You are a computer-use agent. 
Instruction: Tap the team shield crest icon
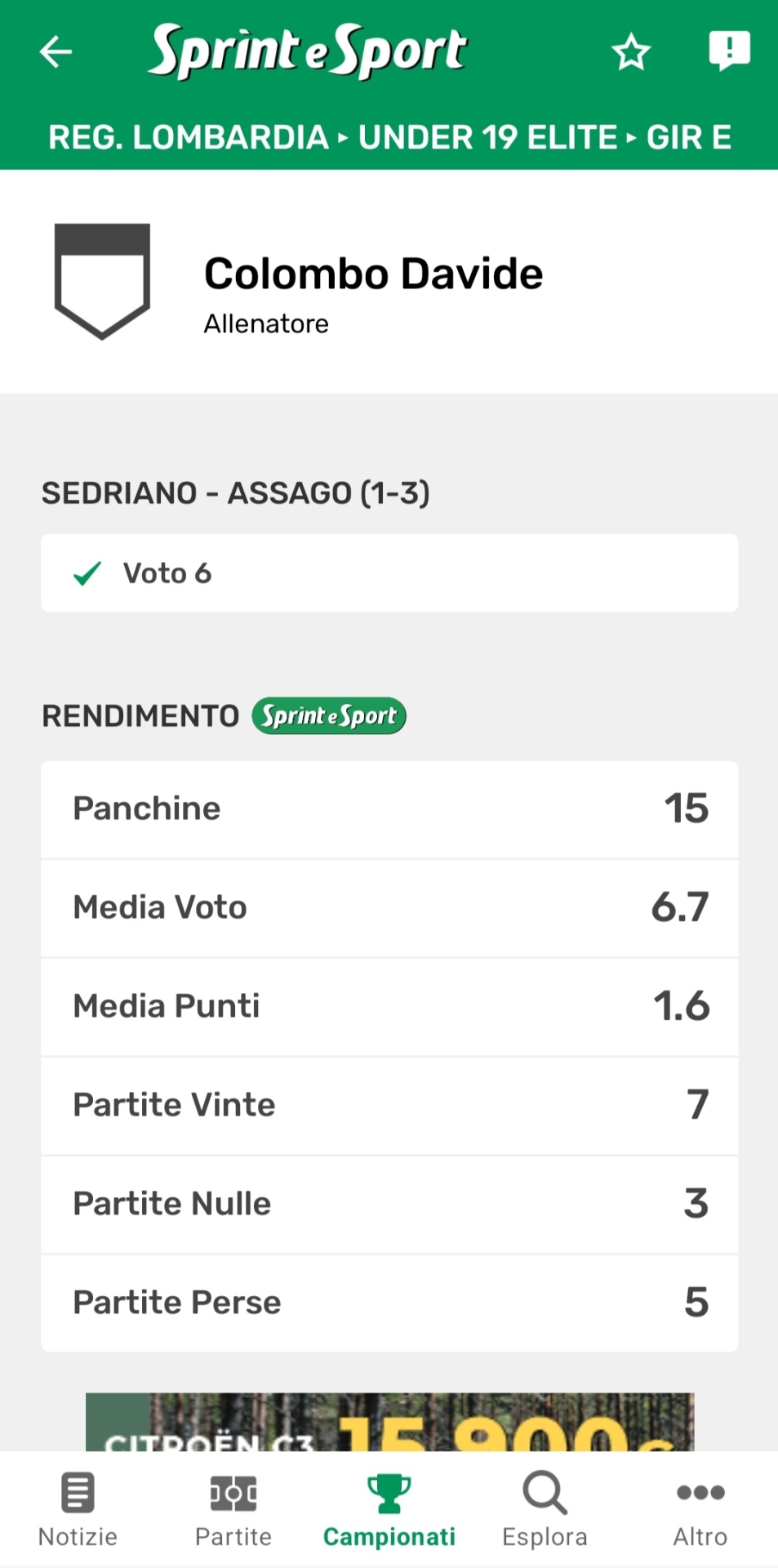[x=102, y=281]
